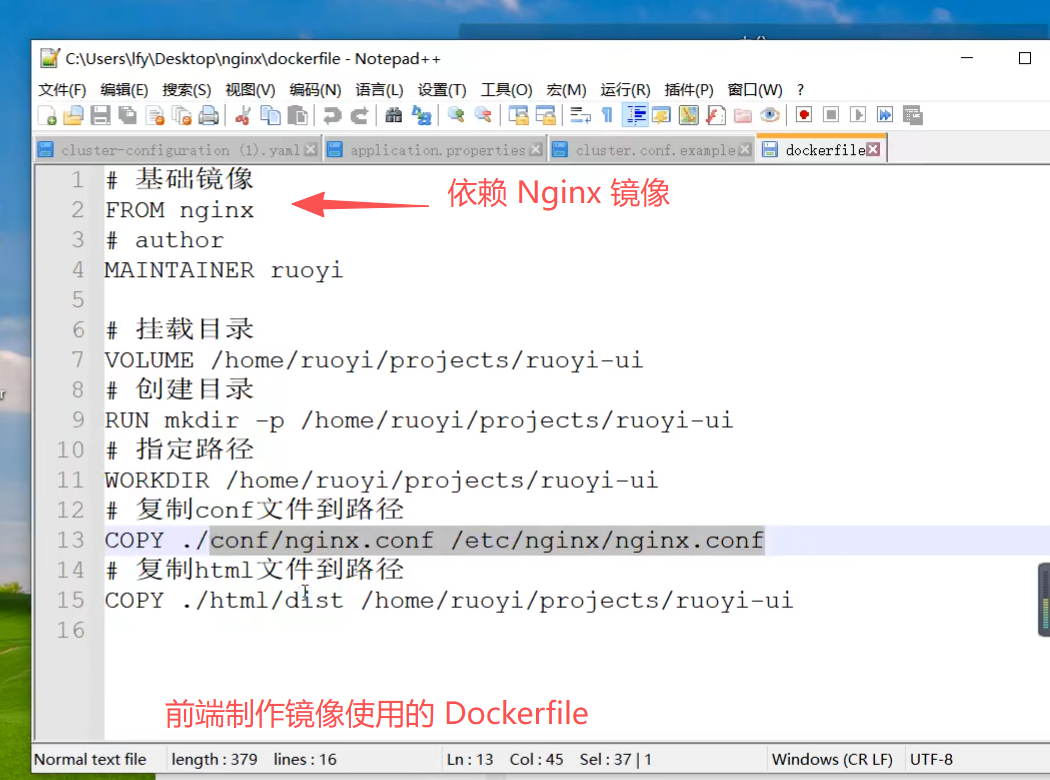1050x780 pixels.
Task: Run macro multiple times icon
Action: 885,115
